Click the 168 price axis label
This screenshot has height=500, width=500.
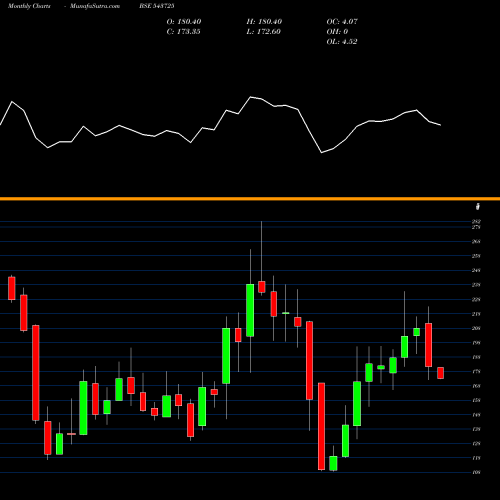coord(476,386)
